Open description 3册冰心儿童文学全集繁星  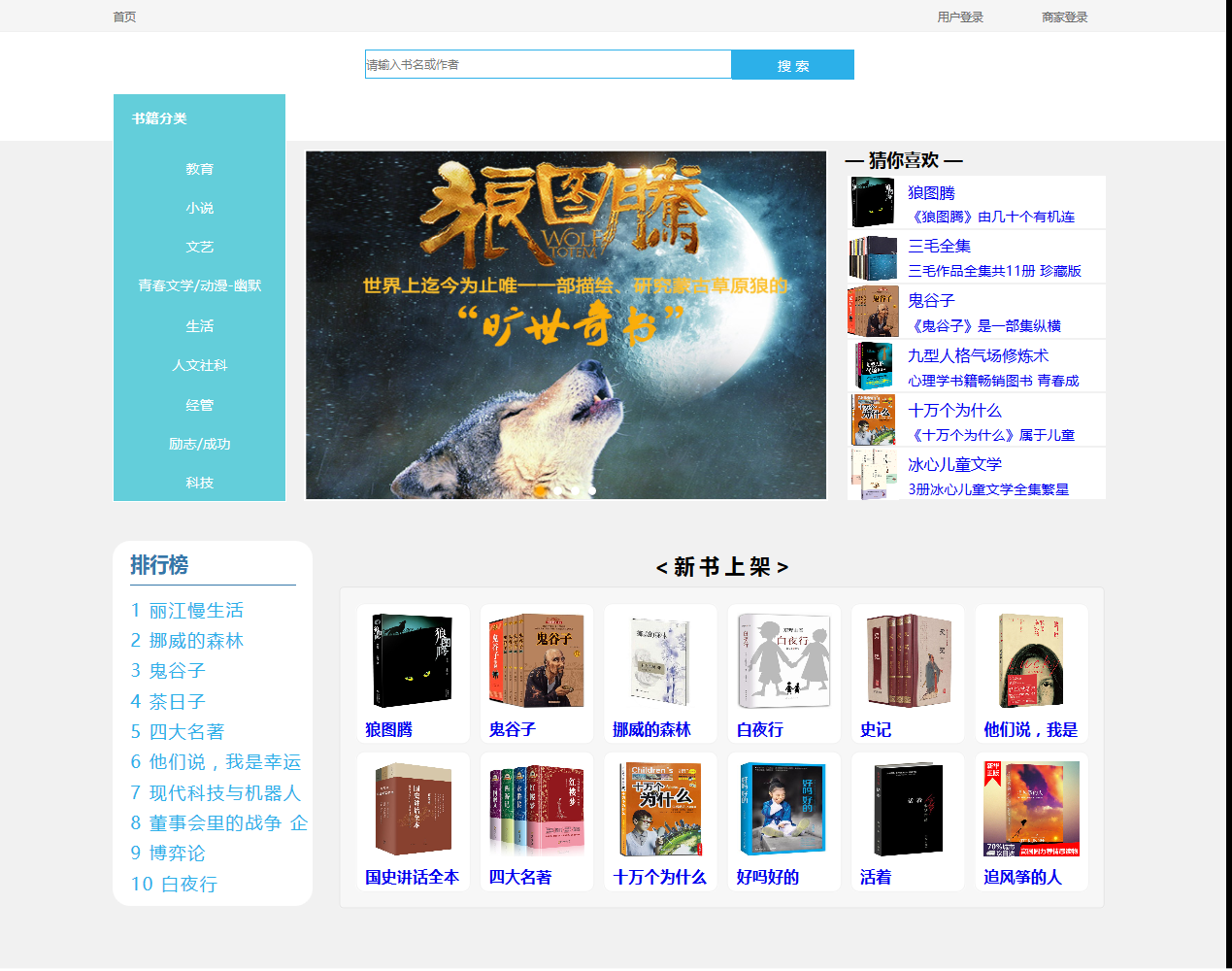988,489
